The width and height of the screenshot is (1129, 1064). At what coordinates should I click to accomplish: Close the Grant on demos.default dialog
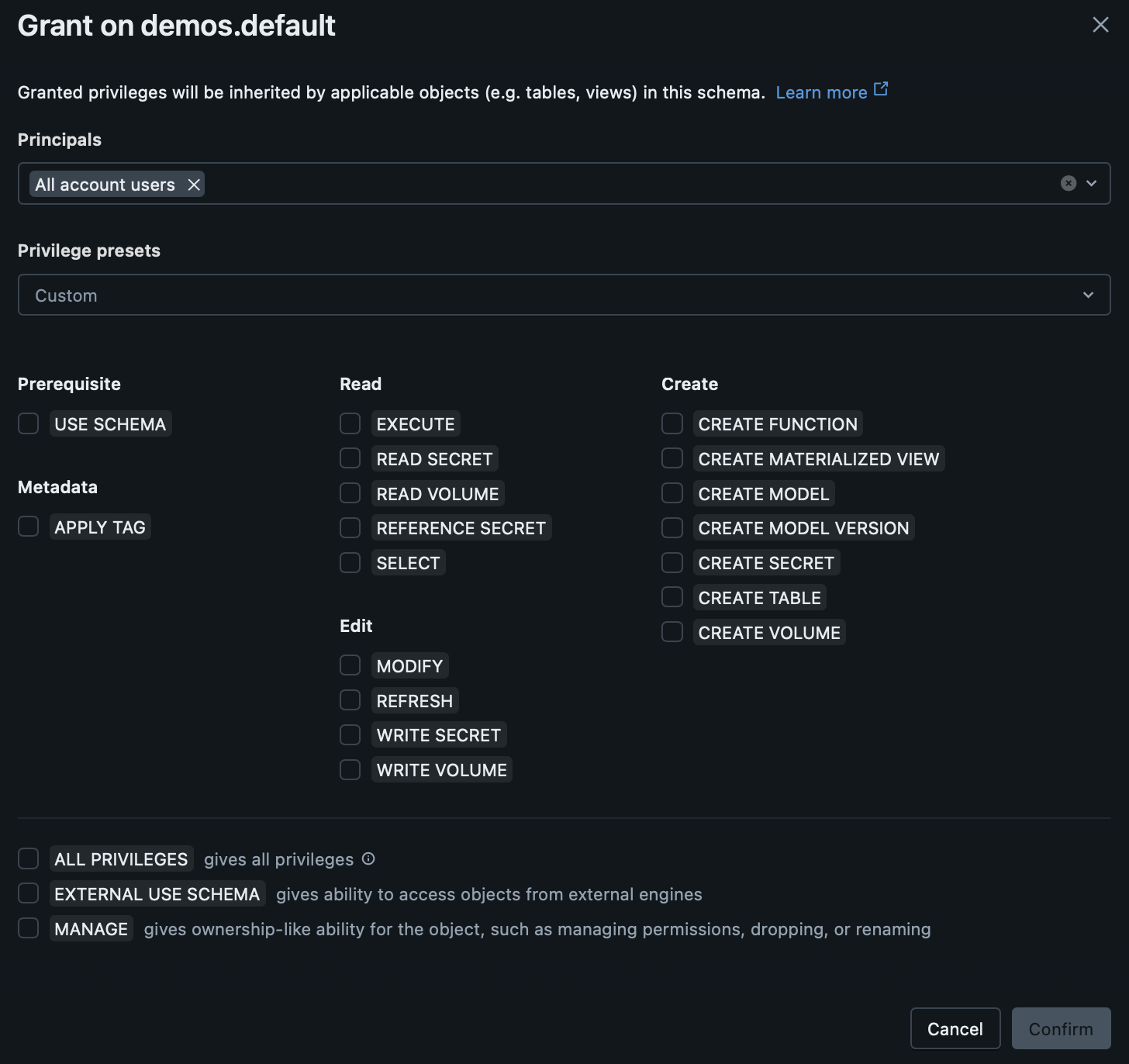point(1100,25)
